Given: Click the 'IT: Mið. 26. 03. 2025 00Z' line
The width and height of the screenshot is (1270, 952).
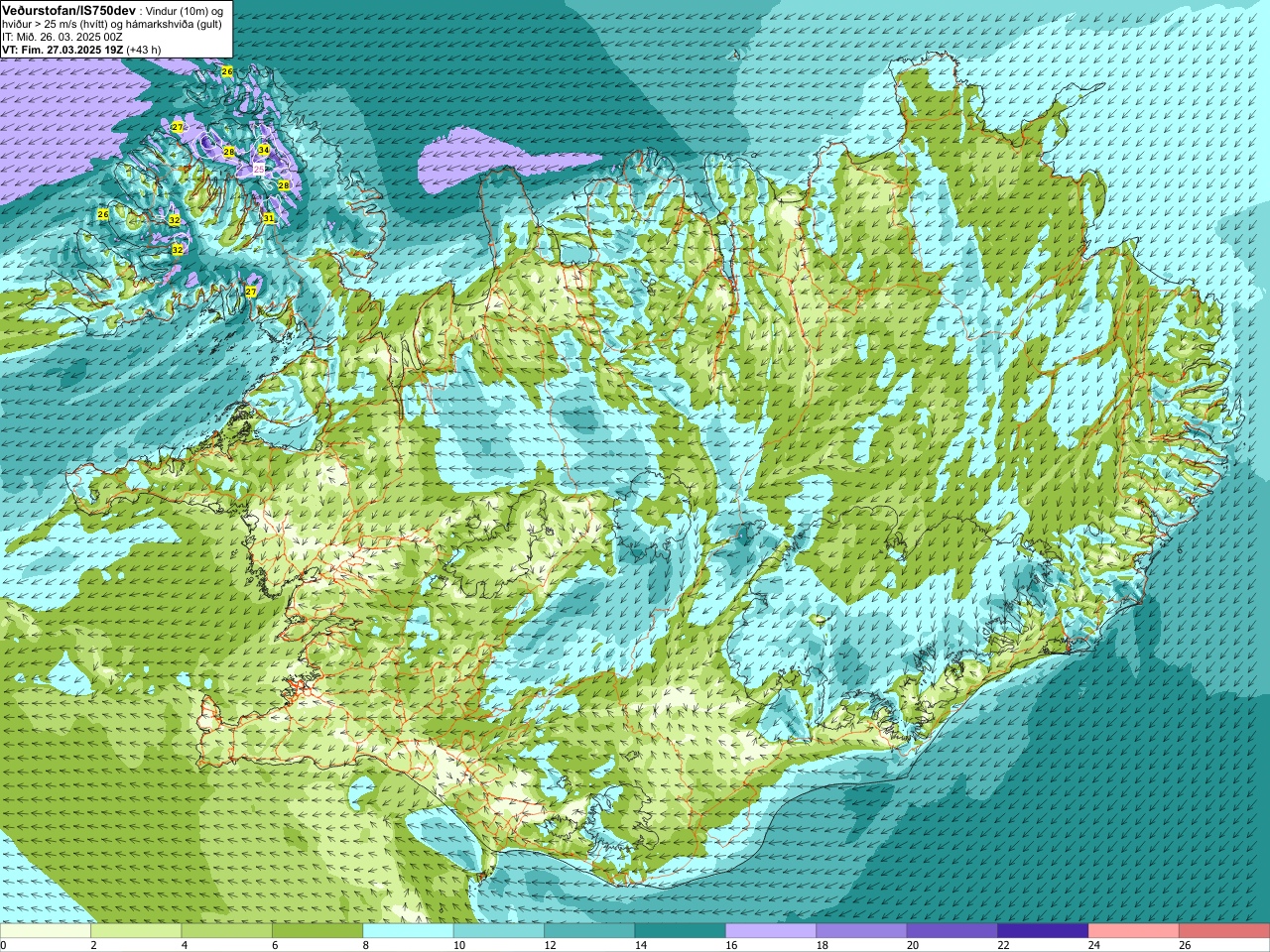Looking at the screenshot, I should point(63,37).
